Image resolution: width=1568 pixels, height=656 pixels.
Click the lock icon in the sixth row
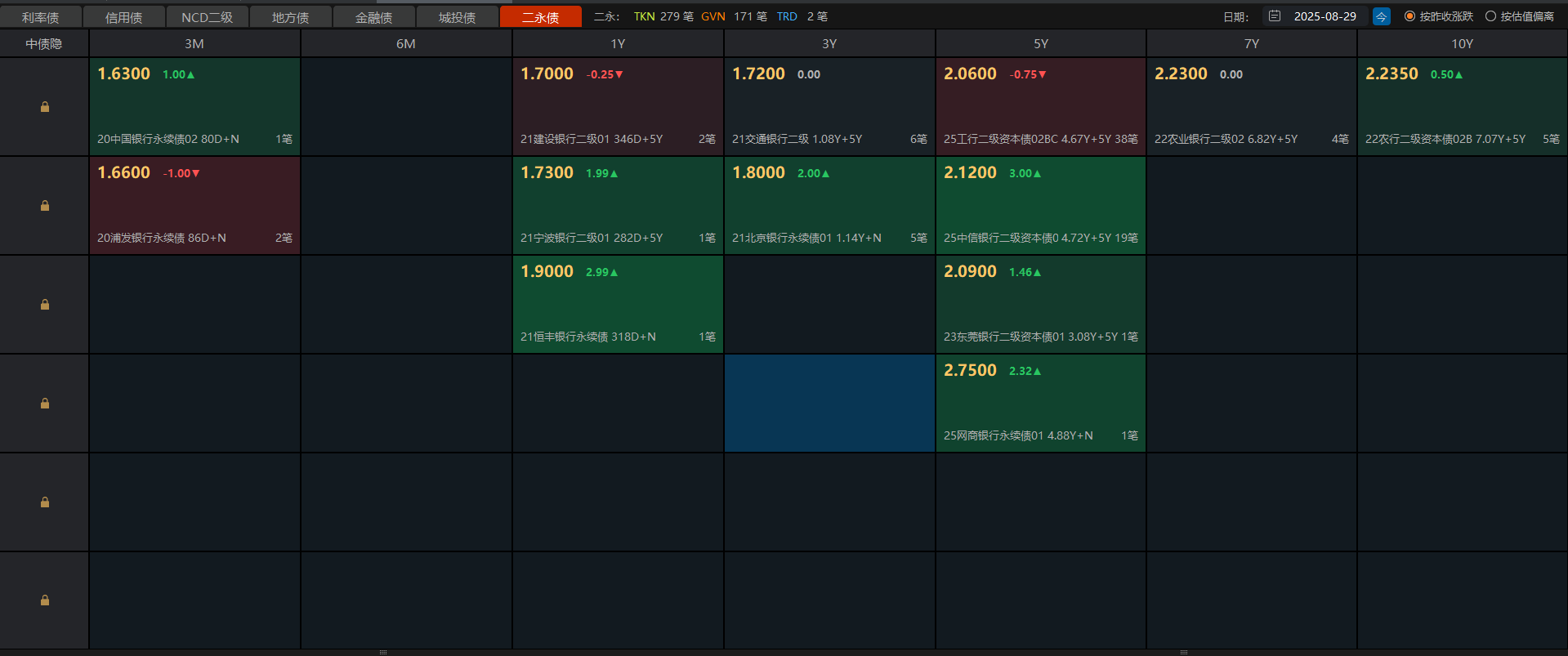coord(45,600)
